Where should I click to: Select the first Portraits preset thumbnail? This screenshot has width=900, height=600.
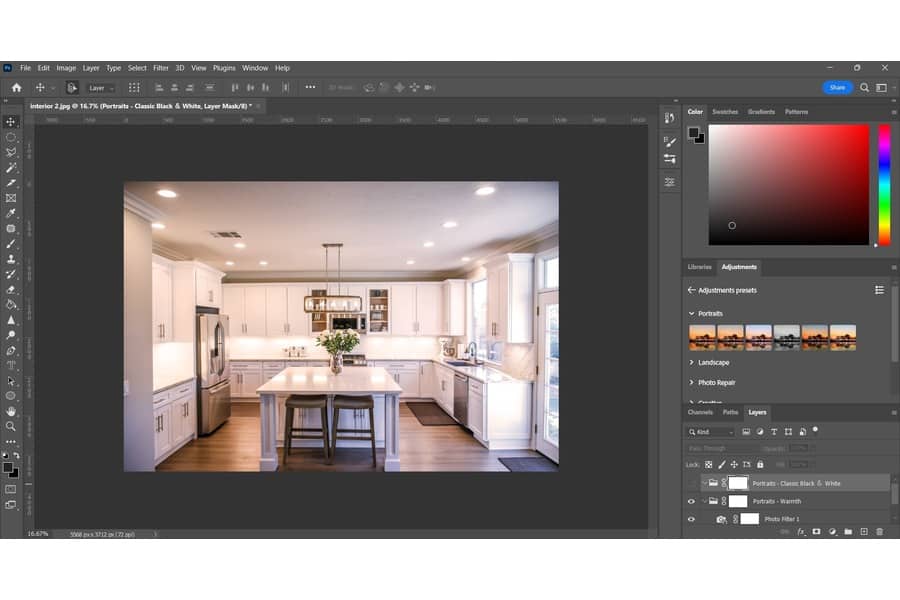tap(702, 337)
